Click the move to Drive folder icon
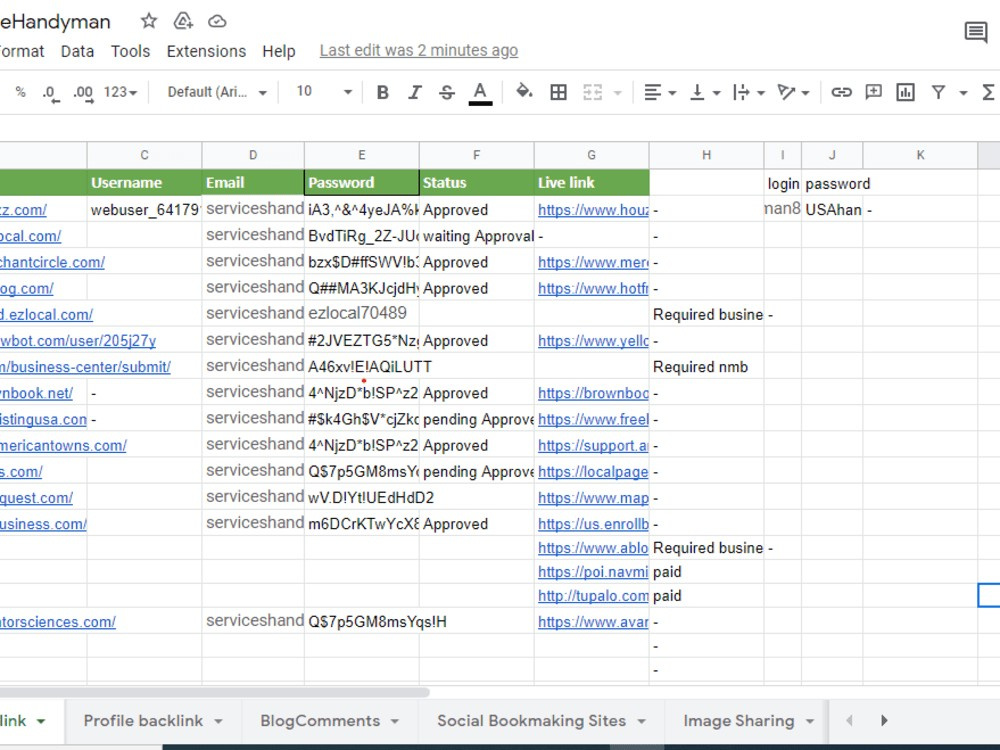 tap(183, 21)
